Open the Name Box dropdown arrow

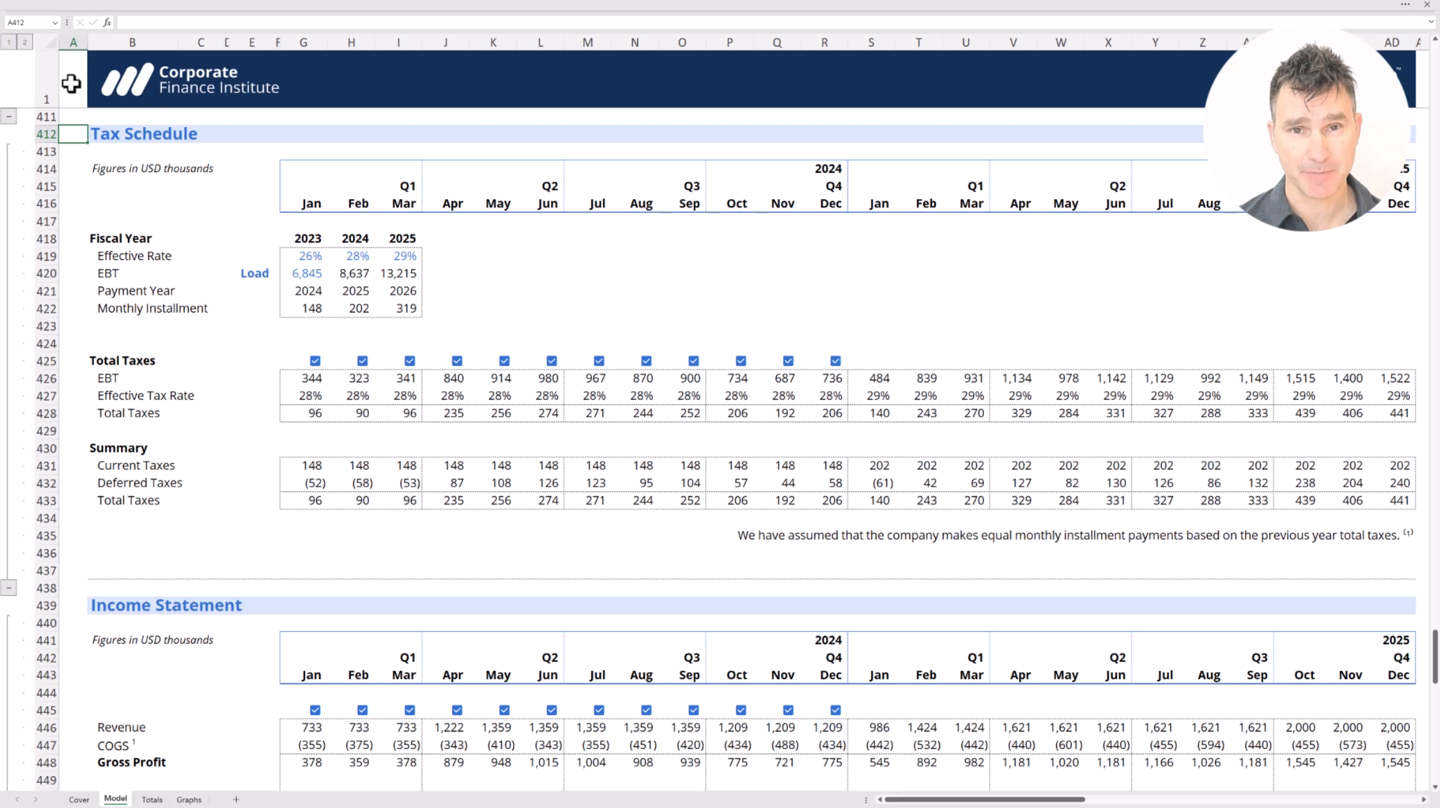tap(55, 22)
